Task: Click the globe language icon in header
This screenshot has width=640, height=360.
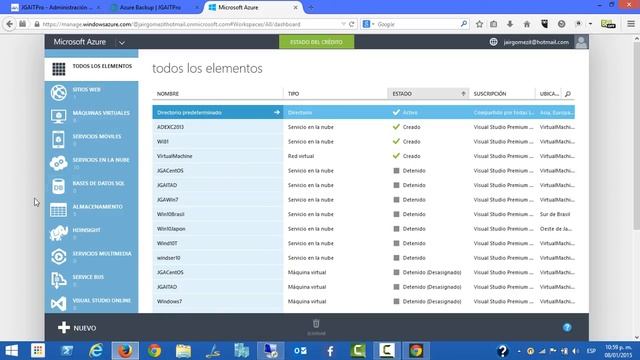Action: [493, 42]
